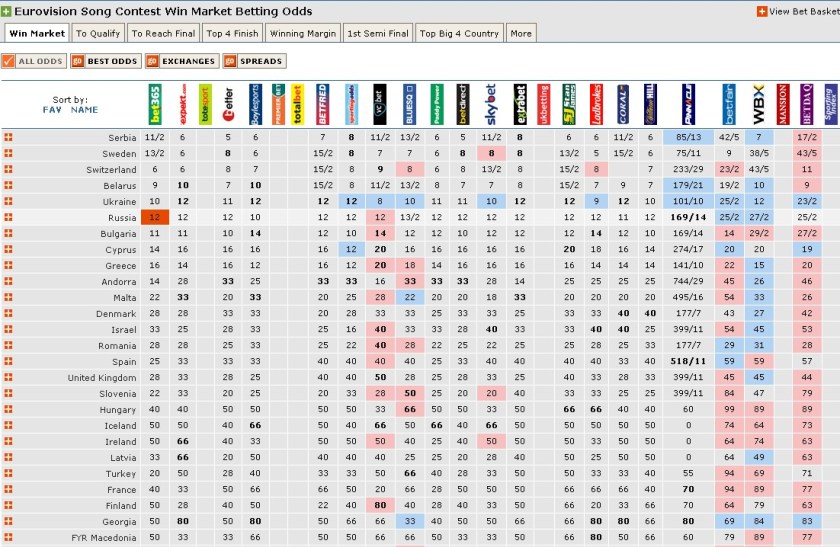Select the Top 4 Finish tab
Viewport: 840px width, 547px height.
coord(232,33)
